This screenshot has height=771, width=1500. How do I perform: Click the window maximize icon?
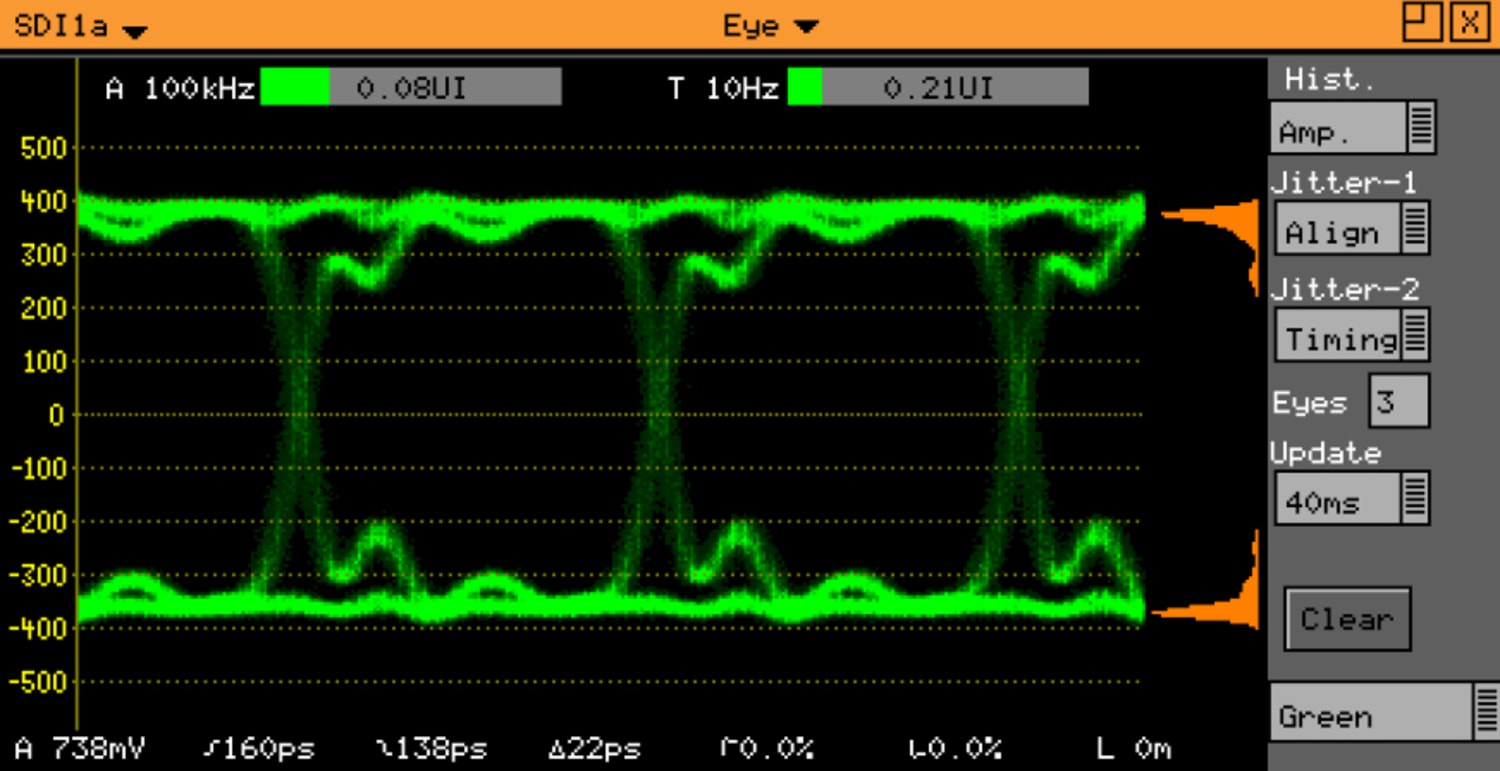pyautogui.click(x=1421, y=22)
